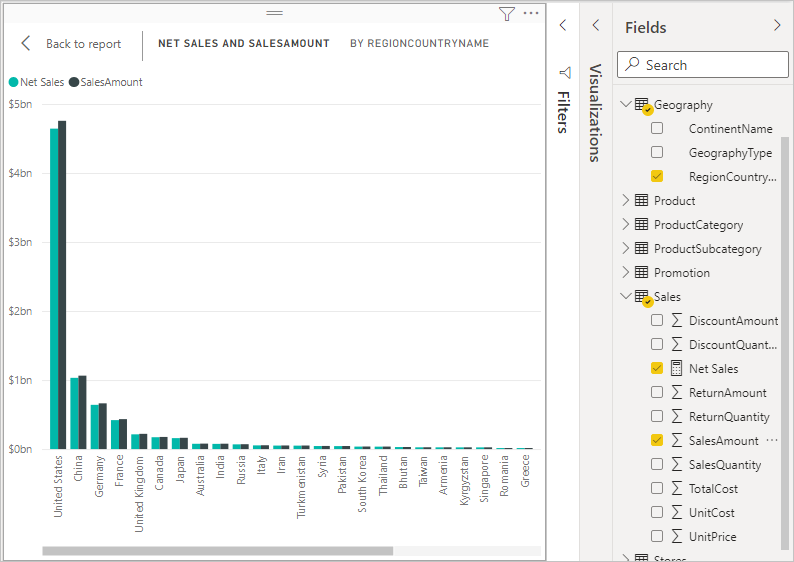Image resolution: width=794 pixels, height=562 pixels.
Task: Expand the Promotion table
Action: click(627, 273)
